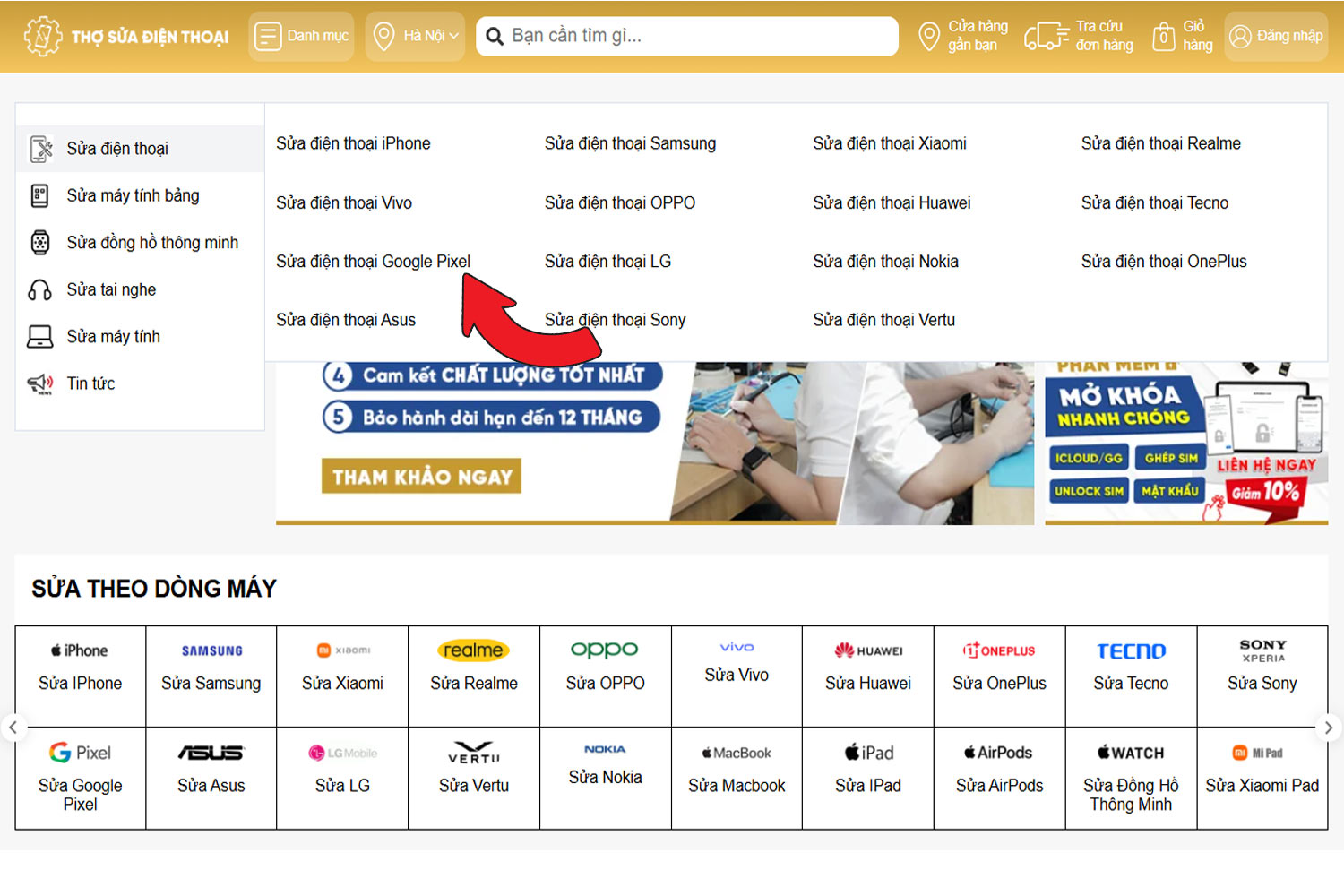Click the news megaphone icon
The image size is (1344, 896).
tap(40, 383)
